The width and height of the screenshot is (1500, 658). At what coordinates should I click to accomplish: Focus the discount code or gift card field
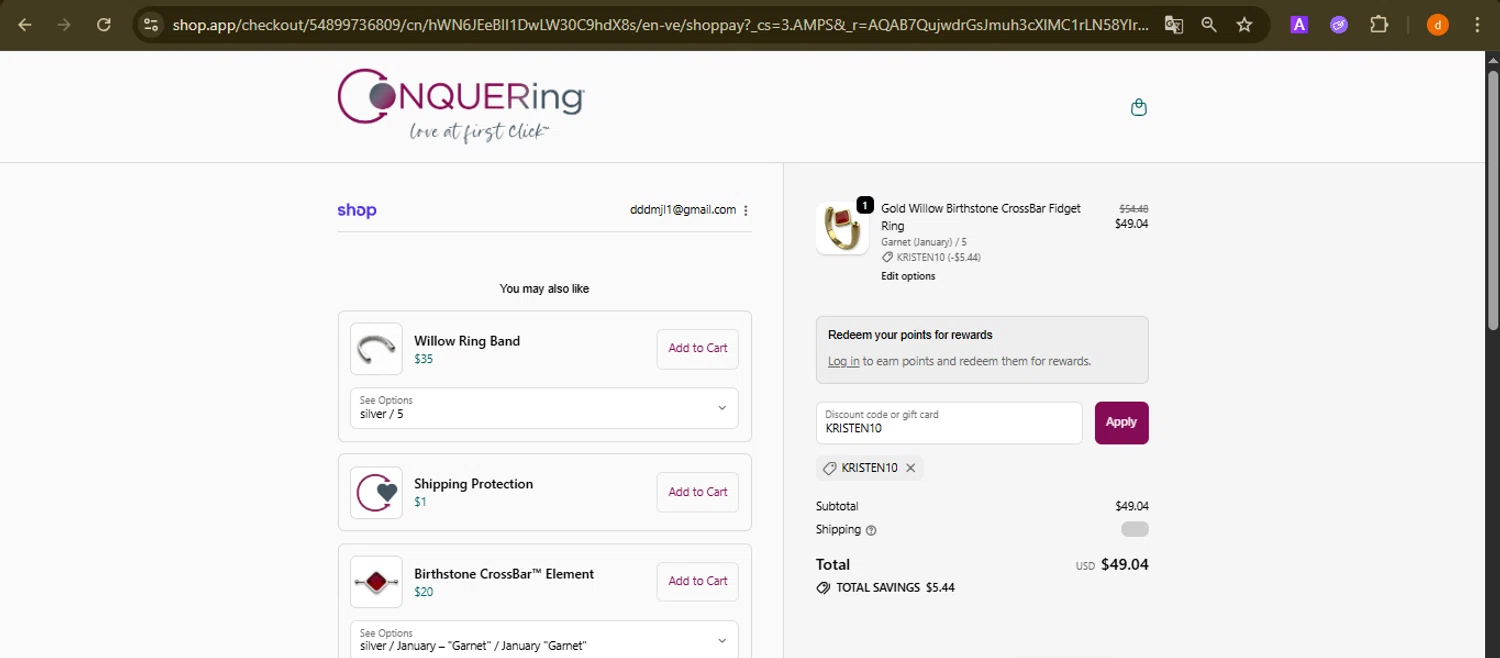pos(949,423)
